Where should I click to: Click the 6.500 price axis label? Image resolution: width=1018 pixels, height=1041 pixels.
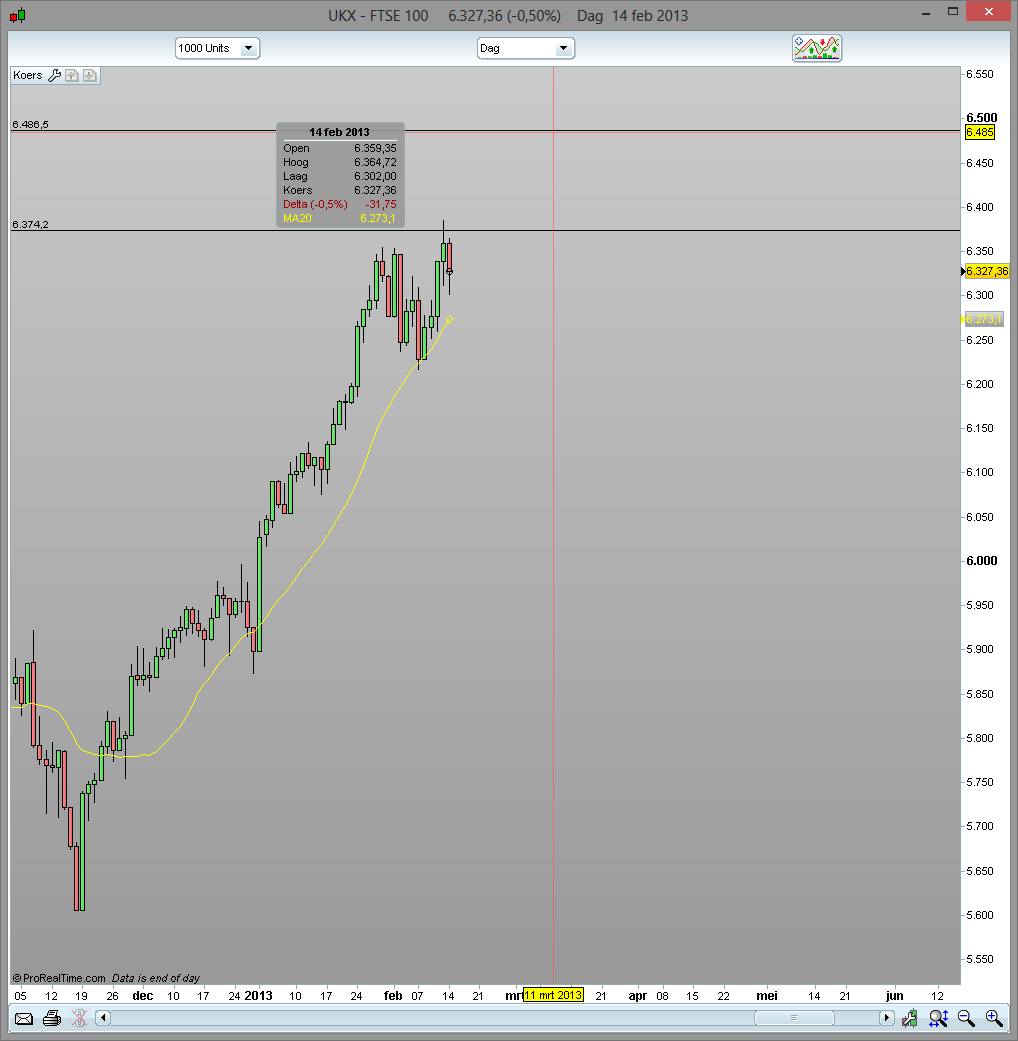click(x=981, y=118)
